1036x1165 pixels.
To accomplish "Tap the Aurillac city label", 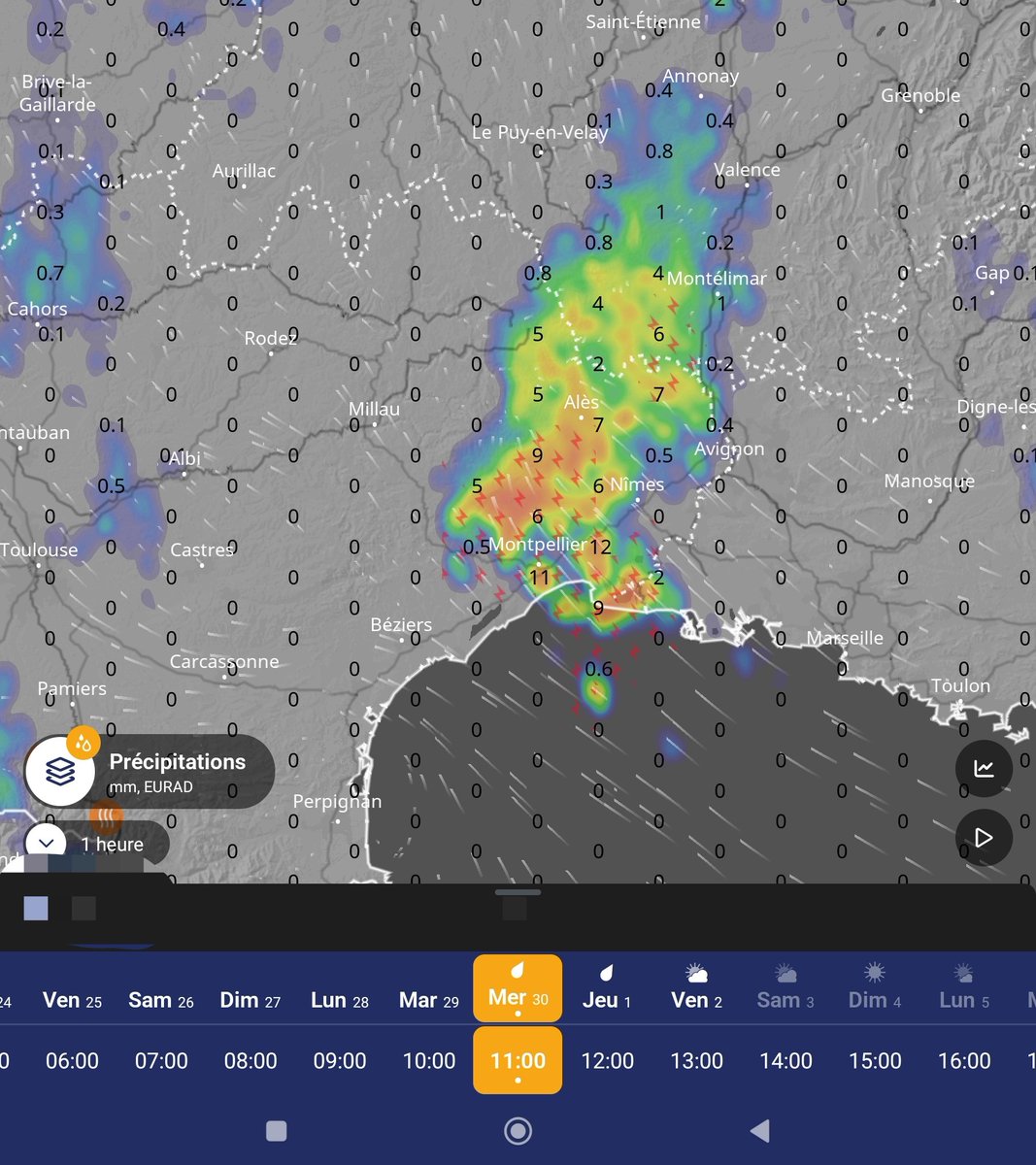I will click(x=244, y=171).
